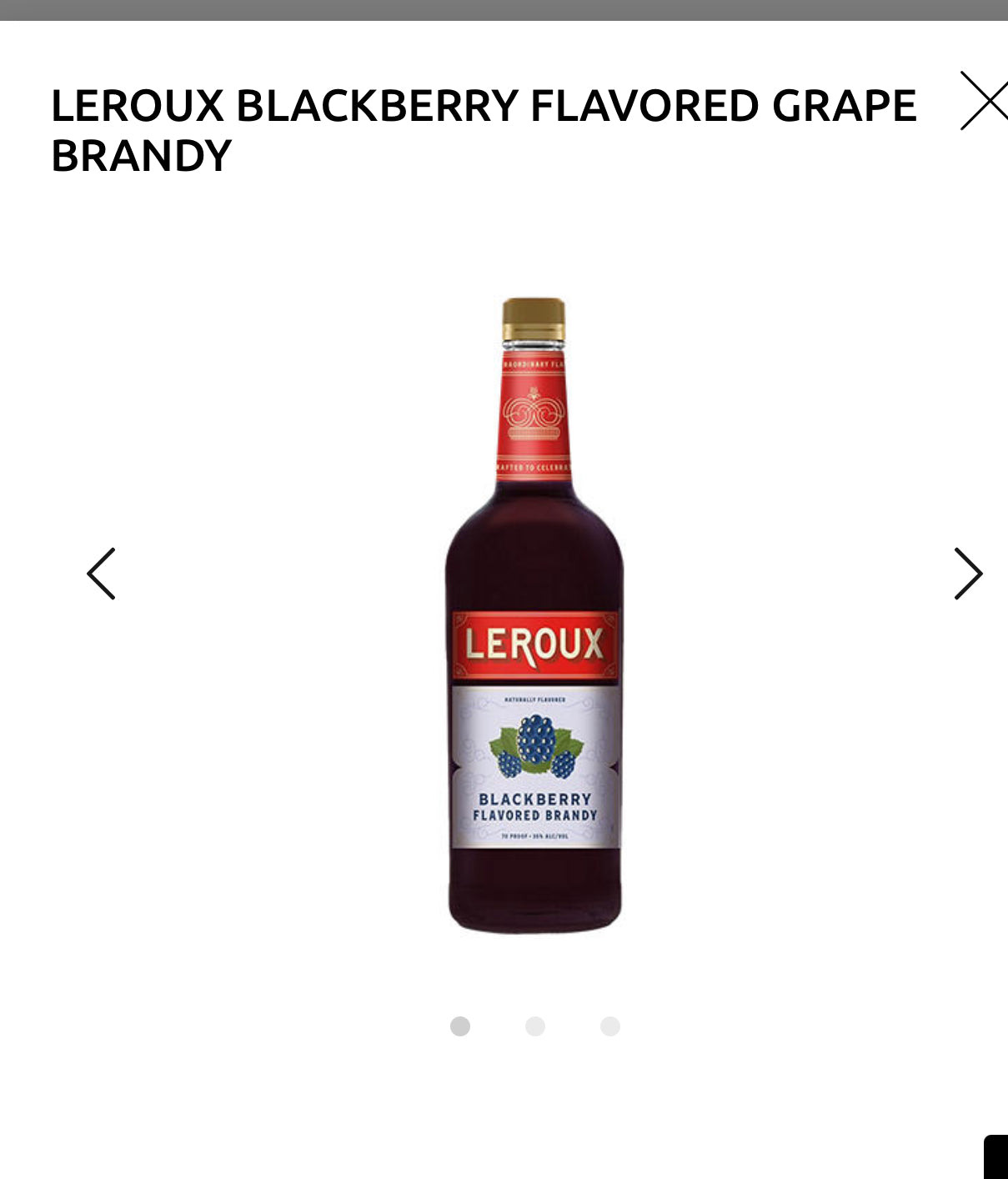The width and height of the screenshot is (1008, 1179).
Task: Click the blackberry illustration on the label
Action: pos(534,746)
